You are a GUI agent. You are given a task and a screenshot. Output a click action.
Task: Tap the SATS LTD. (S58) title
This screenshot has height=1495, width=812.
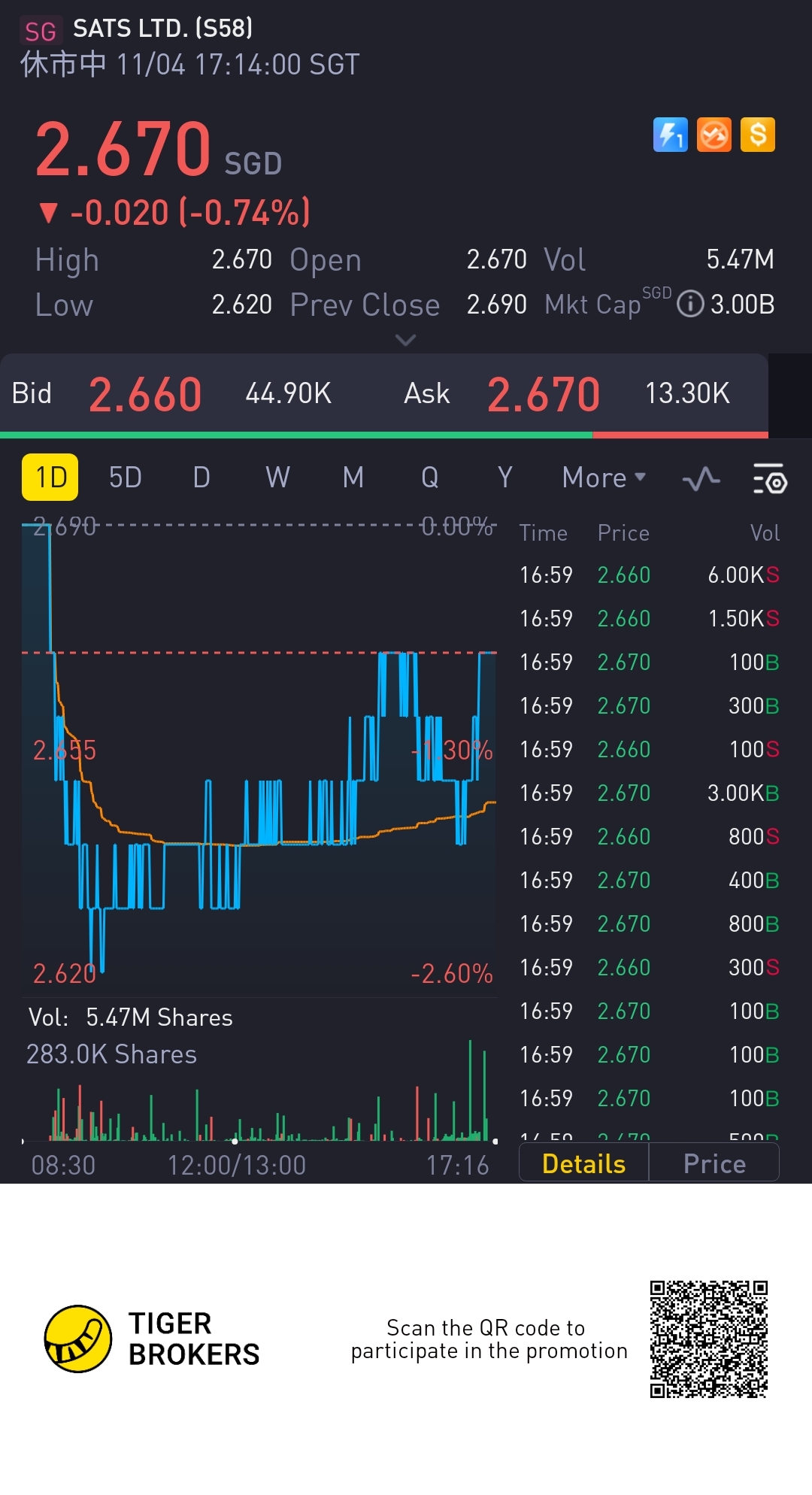[162, 29]
